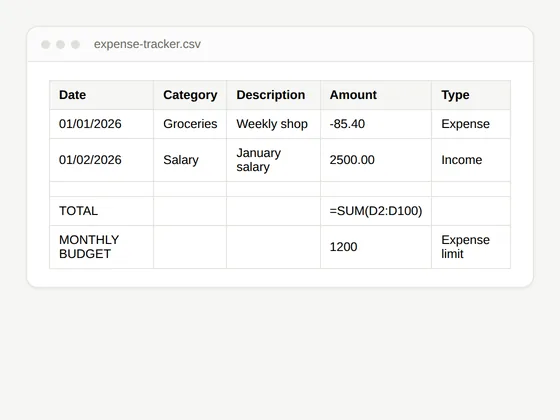
Task: Click the Type column header
Action: [471, 95]
